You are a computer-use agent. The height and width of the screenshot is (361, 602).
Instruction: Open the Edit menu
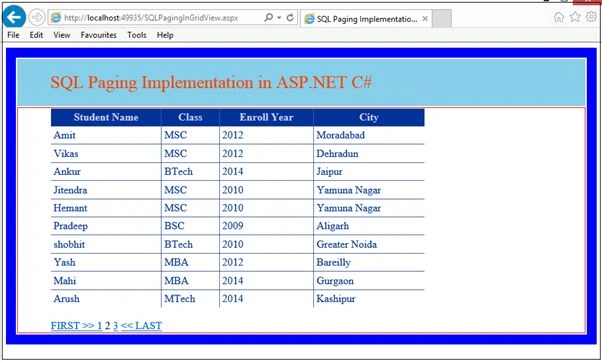(36, 35)
